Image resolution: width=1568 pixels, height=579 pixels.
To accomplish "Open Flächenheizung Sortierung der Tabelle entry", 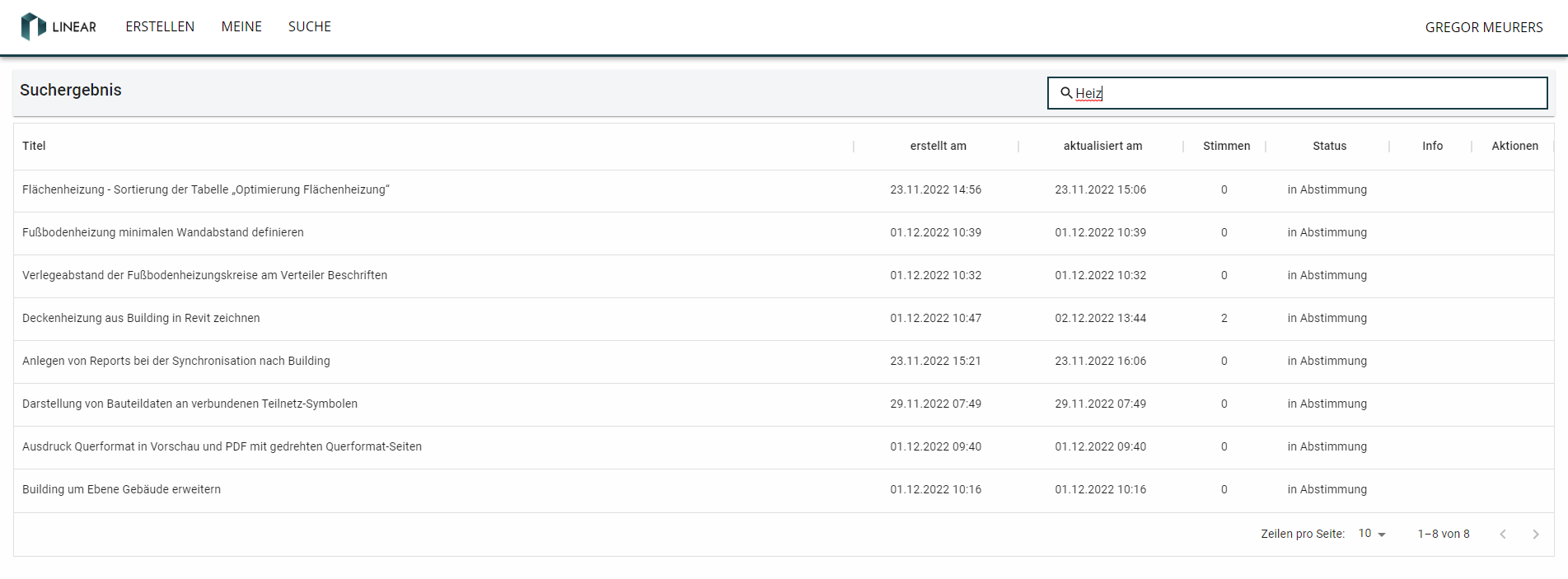I will pyautogui.click(x=206, y=189).
